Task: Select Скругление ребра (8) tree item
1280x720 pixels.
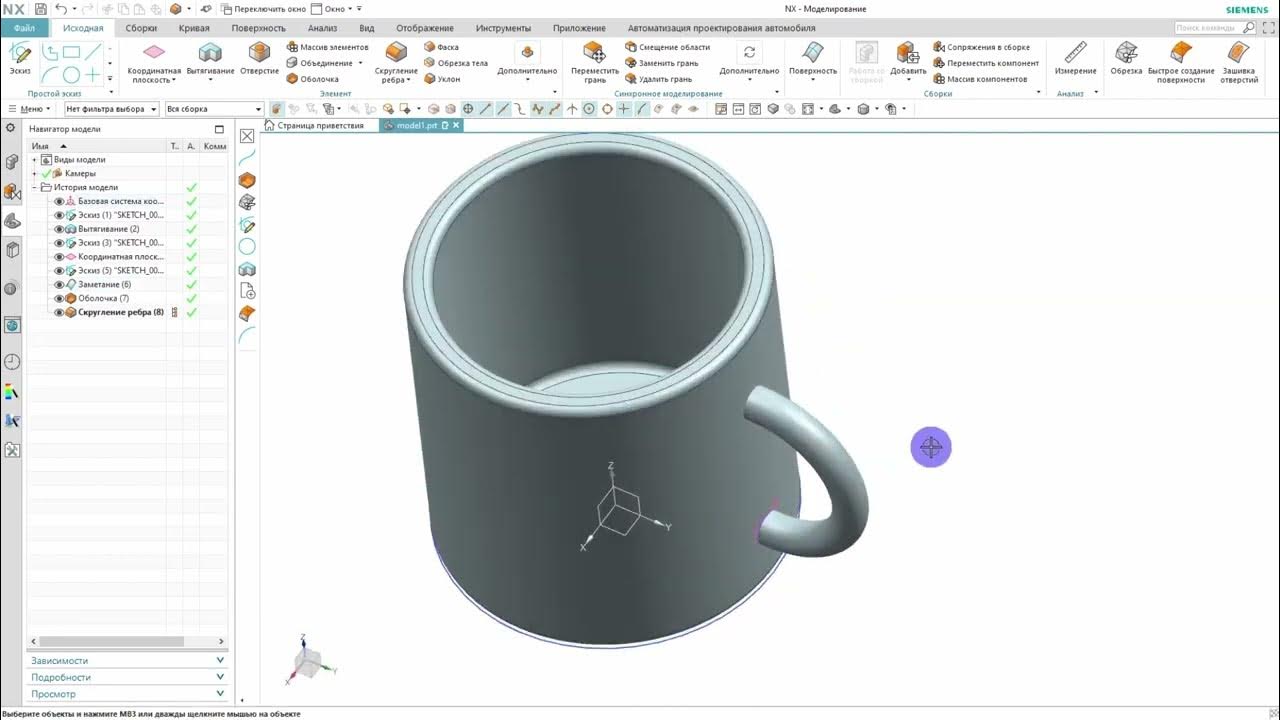Action: (121, 312)
